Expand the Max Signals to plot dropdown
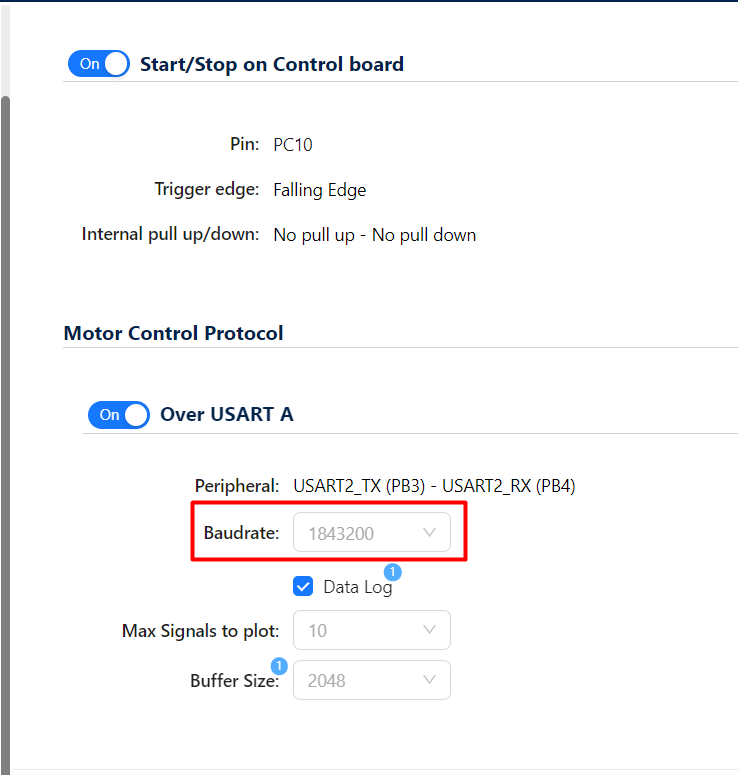Viewport: 738px width, 775px height. pyautogui.click(x=371, y=630)
